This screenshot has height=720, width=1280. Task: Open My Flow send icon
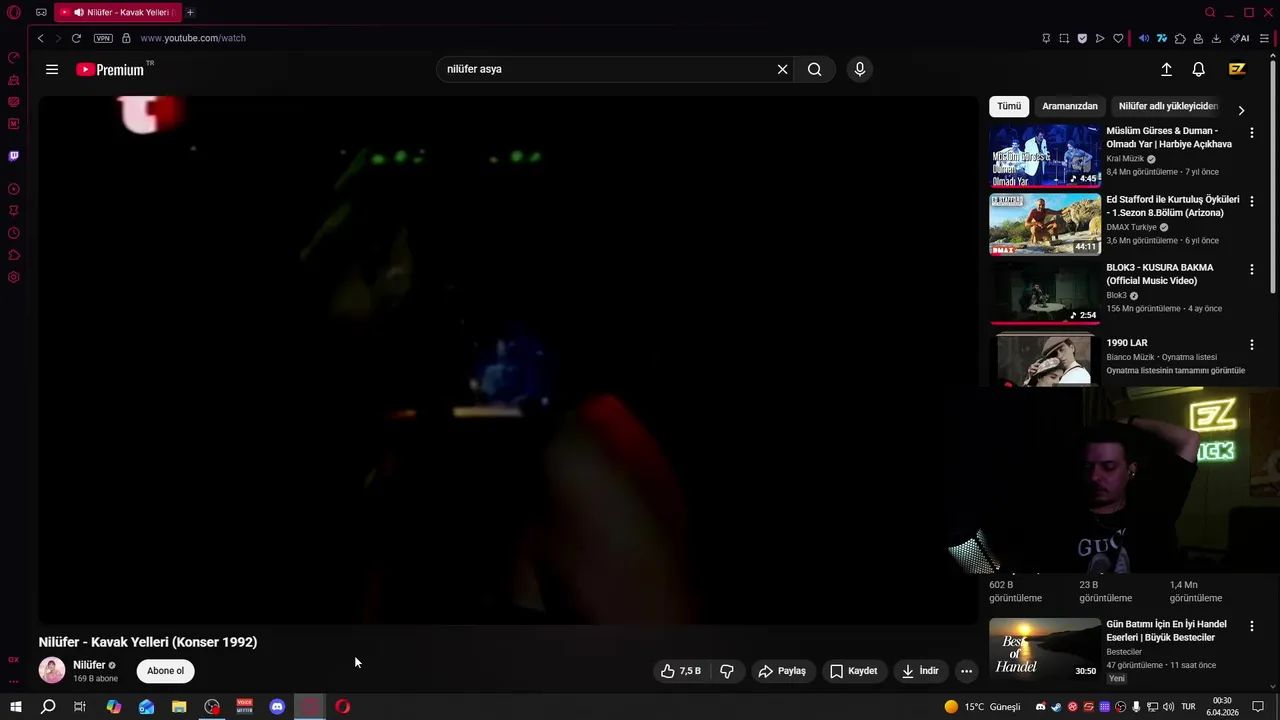pyautogui.click(x=1100, y=38)
